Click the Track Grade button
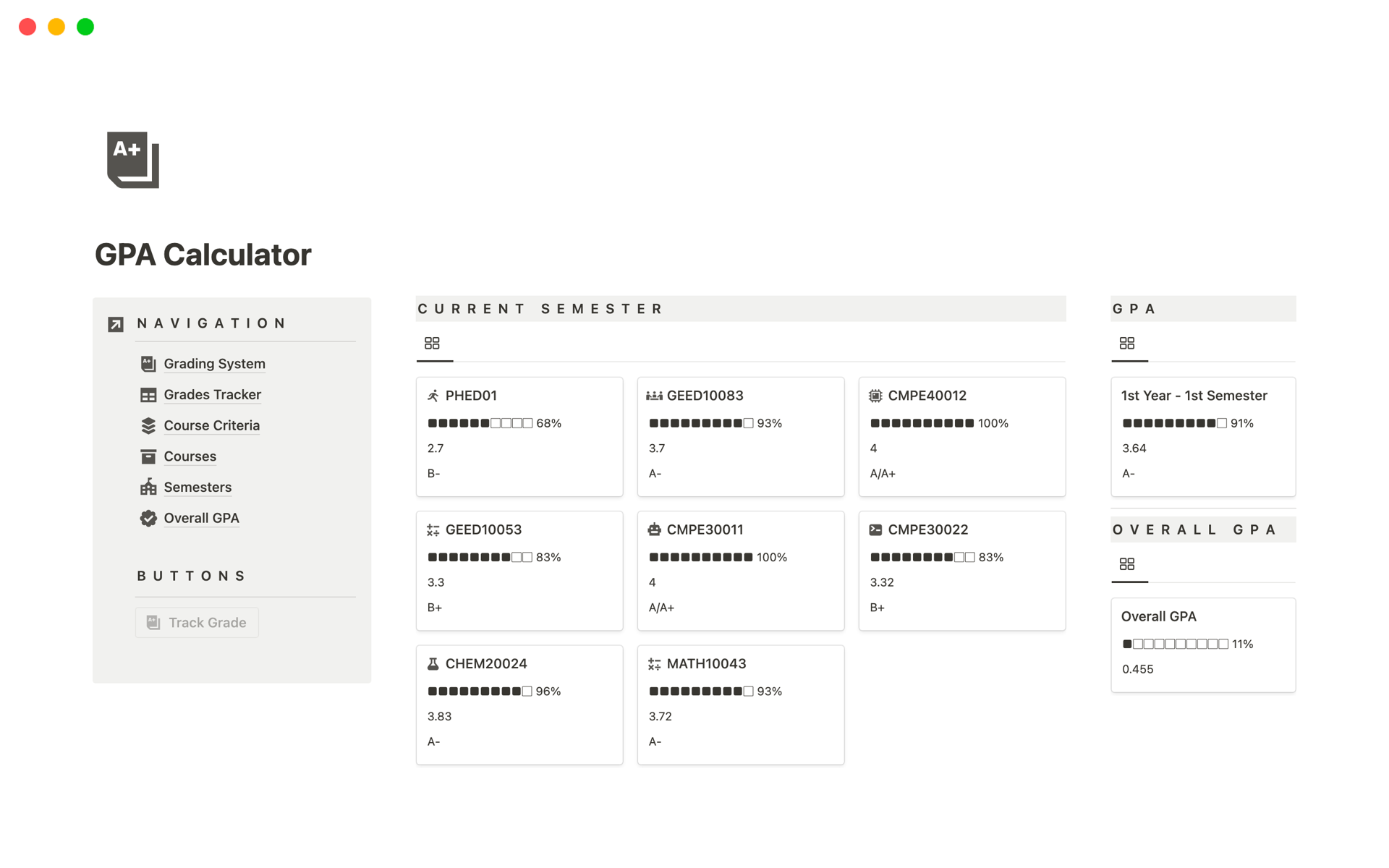Screen dimensions: 1389x868 coord(197,621)
